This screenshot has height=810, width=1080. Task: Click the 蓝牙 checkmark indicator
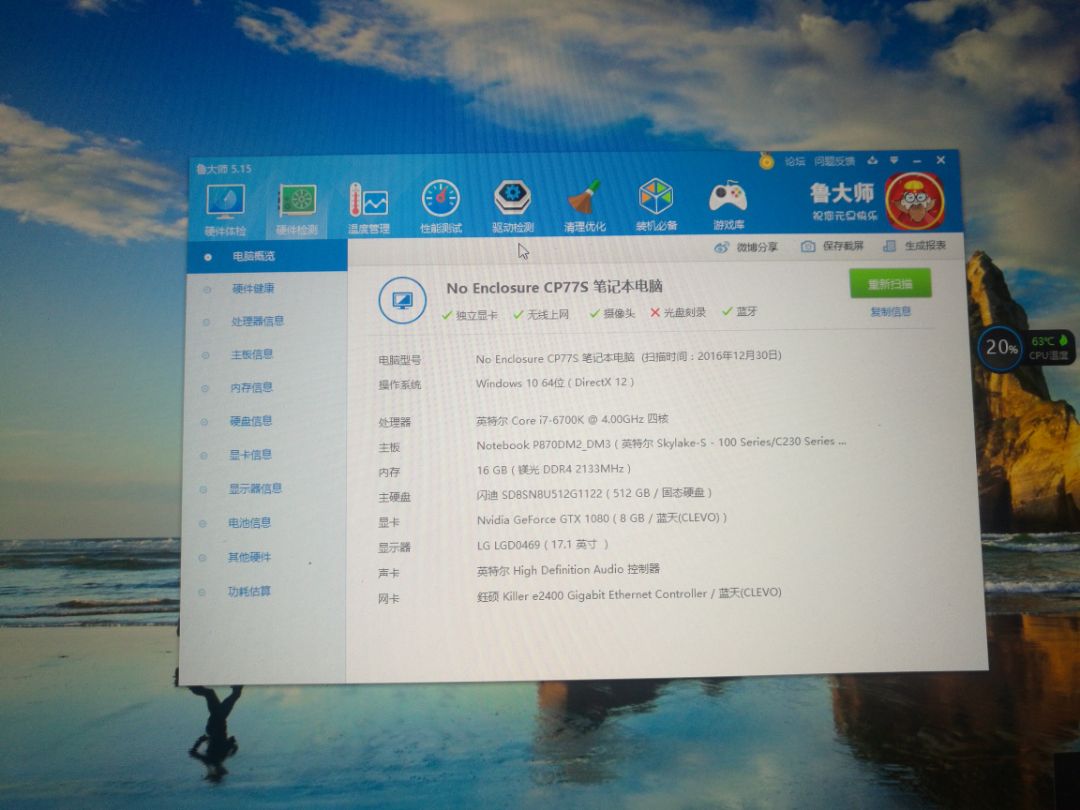point(727,311)
